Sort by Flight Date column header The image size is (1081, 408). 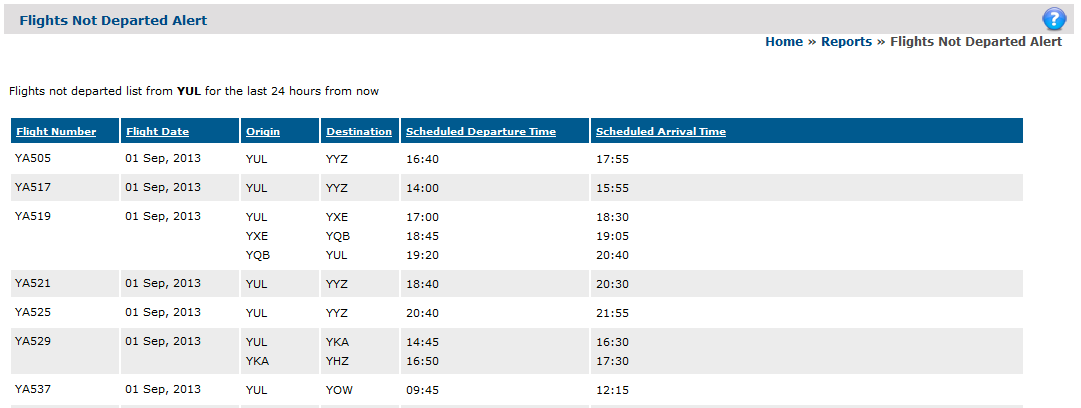(158, 132)
